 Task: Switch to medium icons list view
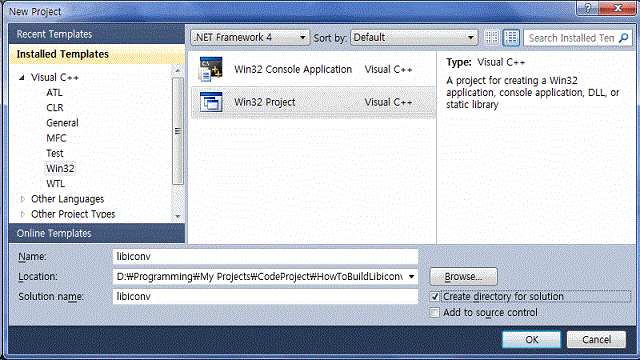click(511, 38)
